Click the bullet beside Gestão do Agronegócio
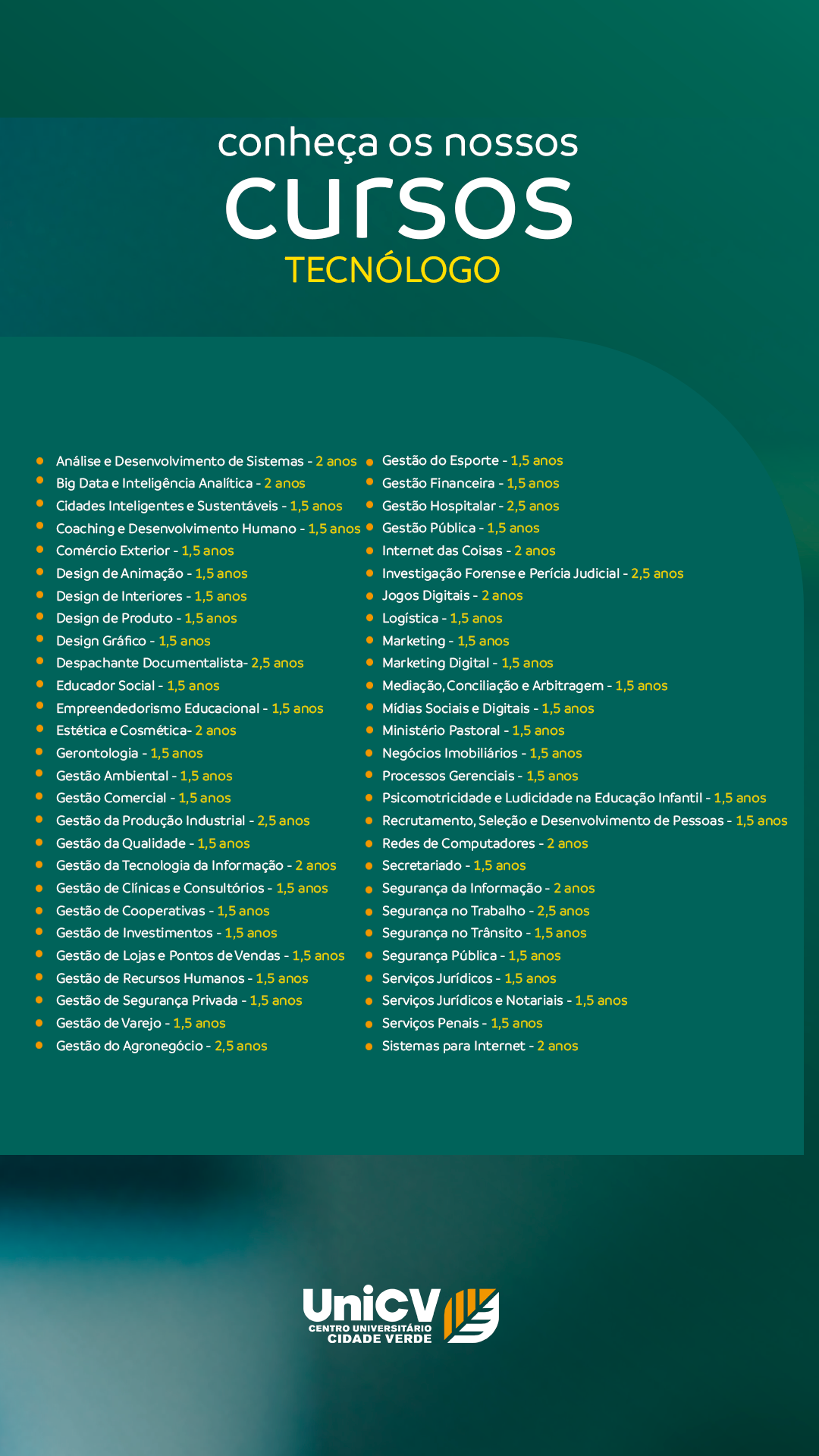Image resolution: width=819 pixels, height=1456 pixels. (x=39, y=1046)
